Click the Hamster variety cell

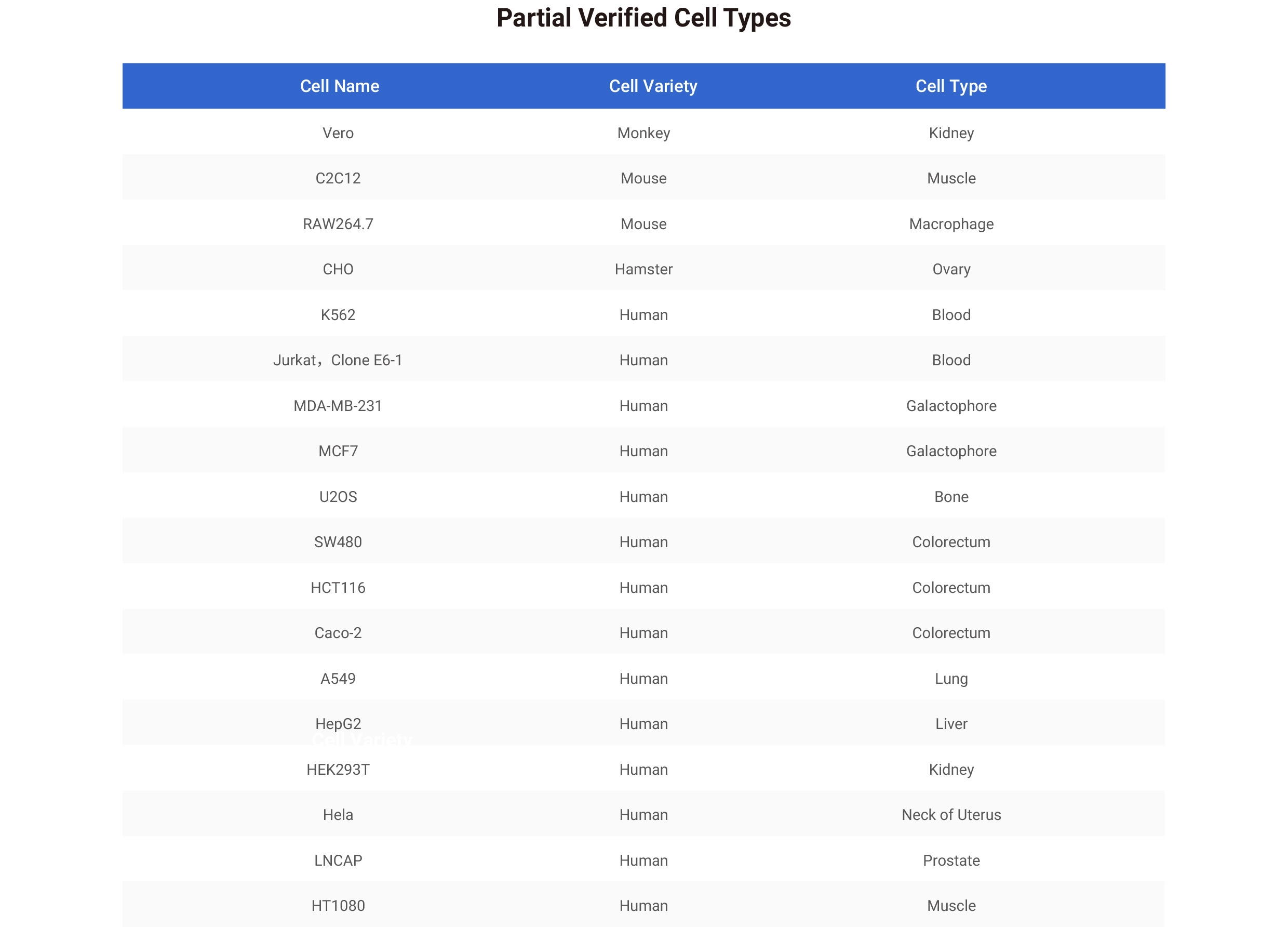point(643,269)
